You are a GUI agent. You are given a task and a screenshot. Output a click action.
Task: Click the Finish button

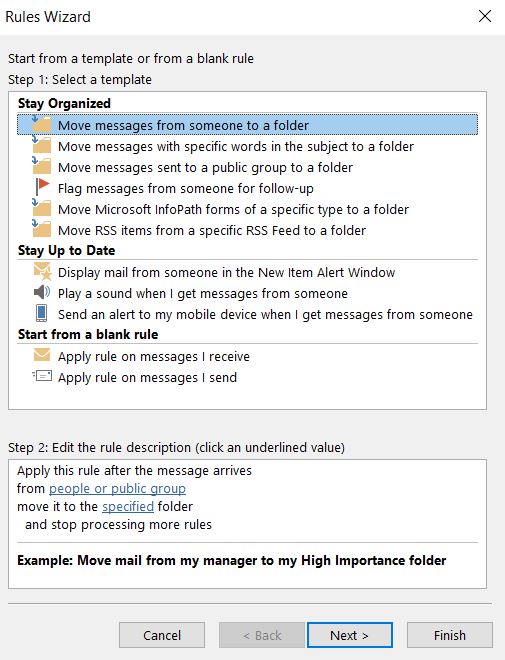tap(449, 635)
